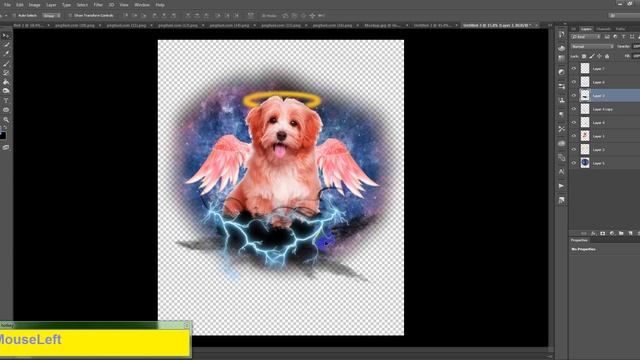Open the Help menu
640x360 pixels.
[x=160, y=5]
